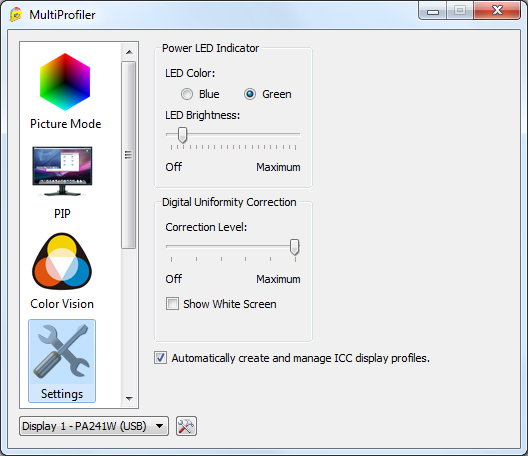Minimize the MultiProfiler window
This screenshot has width=528, height=456.
point(433,11)
